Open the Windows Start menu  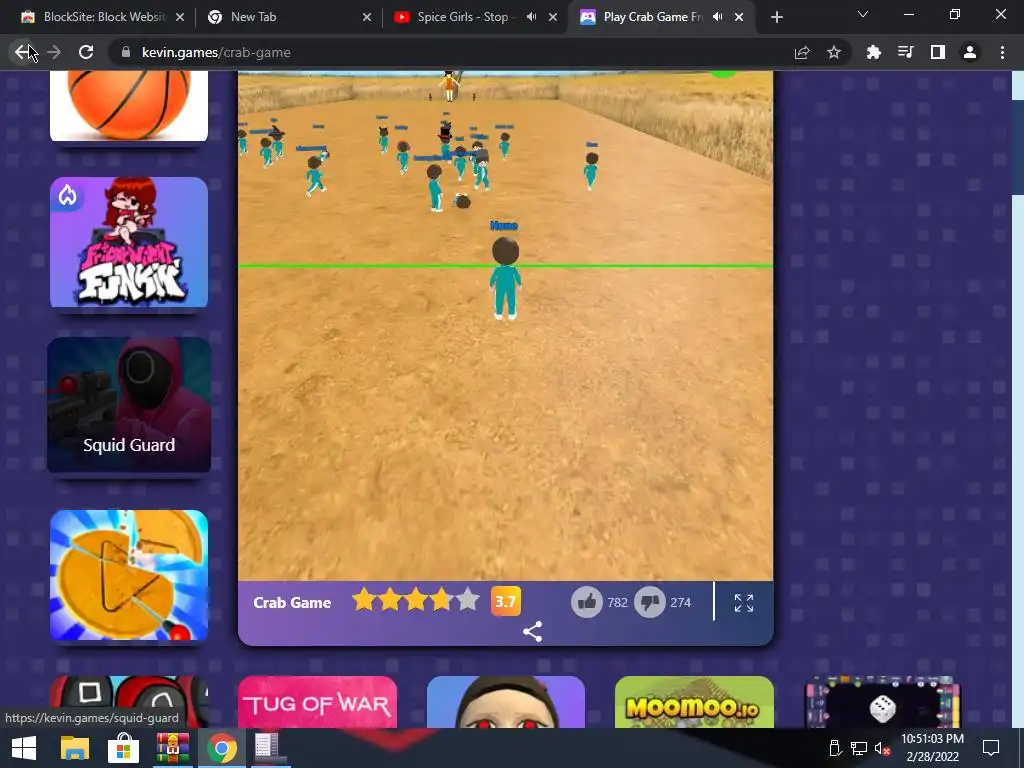[x=24, y=748]
